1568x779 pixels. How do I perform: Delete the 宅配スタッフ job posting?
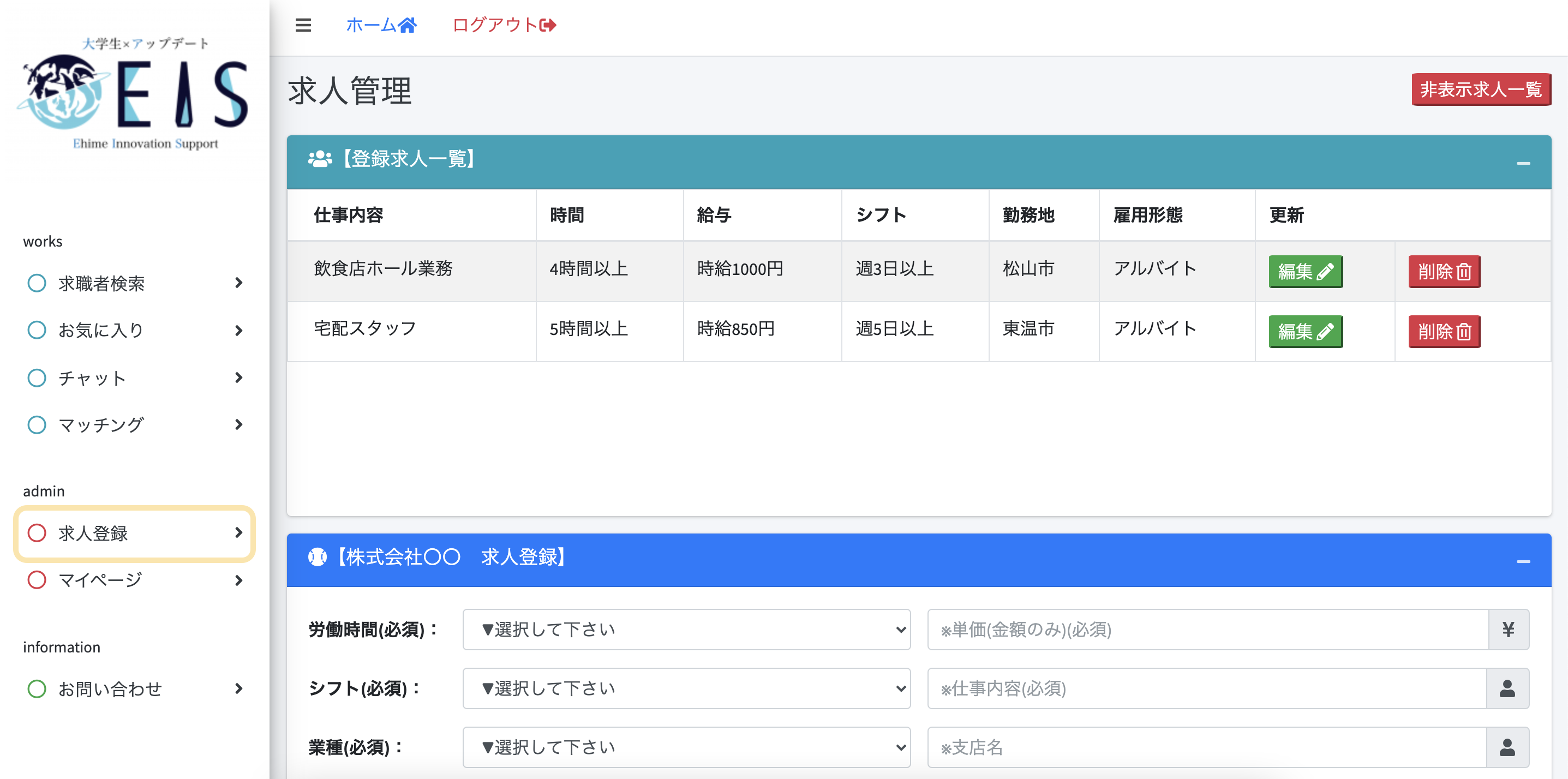1444,331
